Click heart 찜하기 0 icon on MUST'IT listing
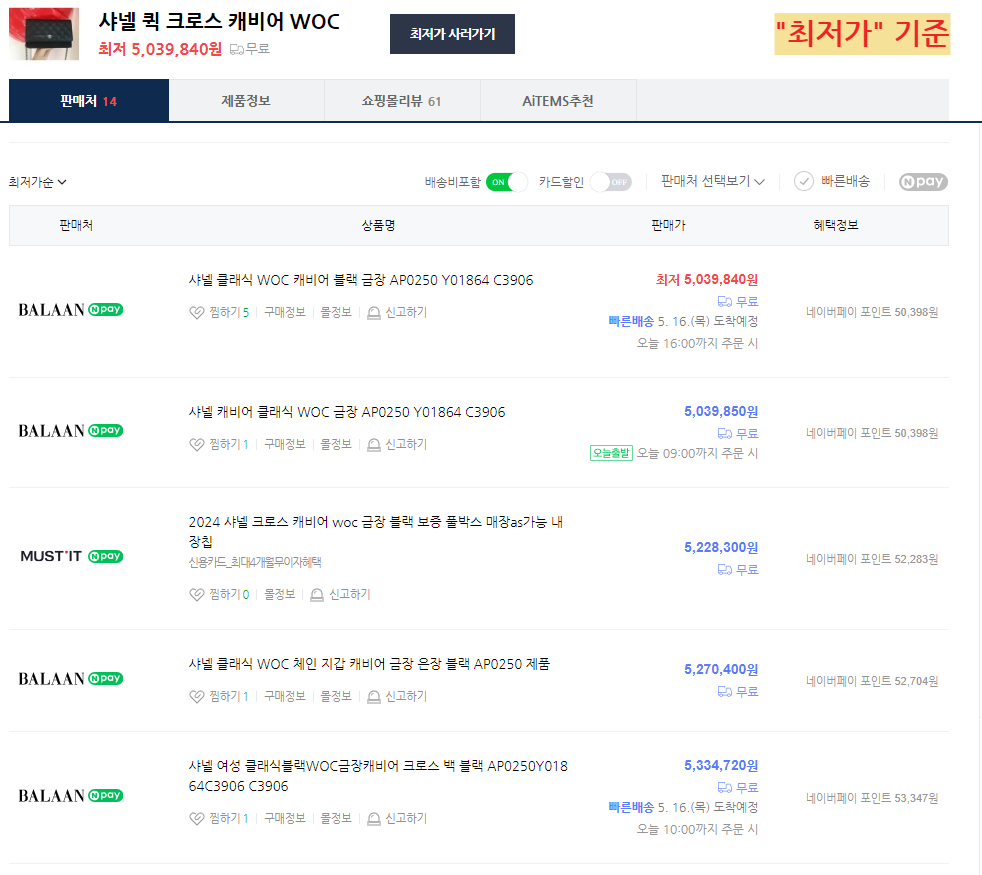Screen dimensions: 982x875 197,594
